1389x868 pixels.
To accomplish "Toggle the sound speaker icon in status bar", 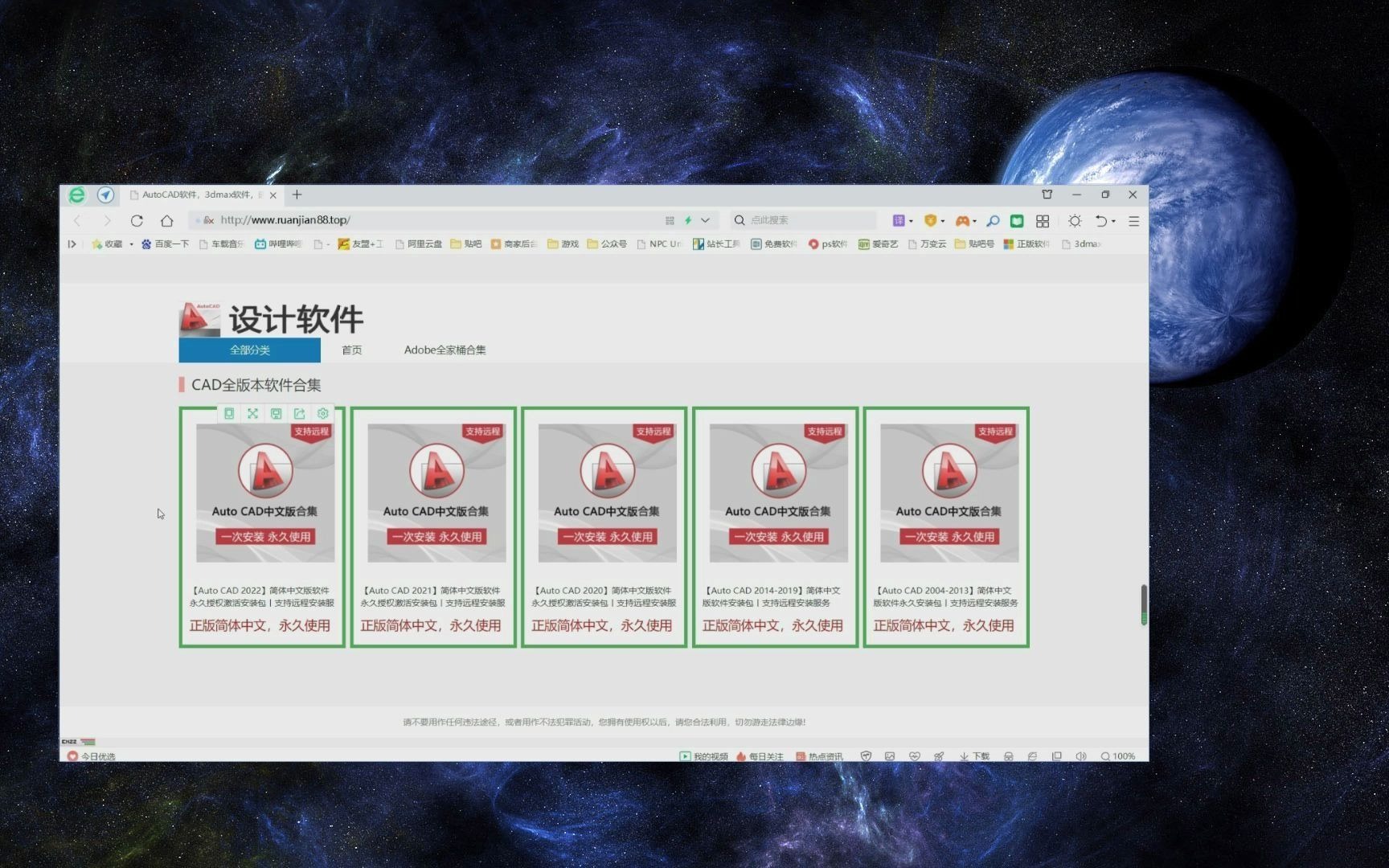I will point(1081,756).
